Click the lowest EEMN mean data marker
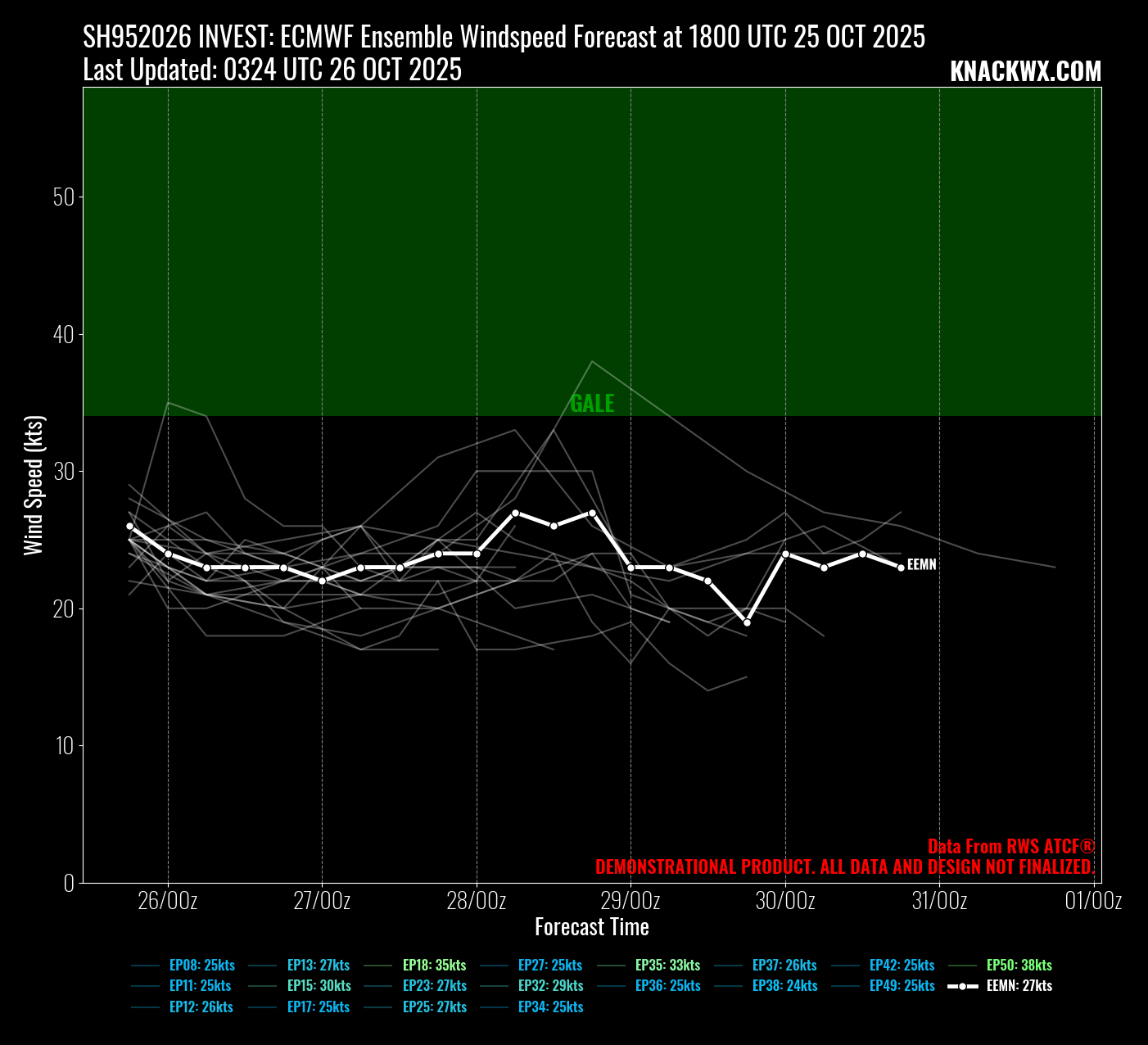Viewport: 1148px width, 1045px height. click(747, 622)
